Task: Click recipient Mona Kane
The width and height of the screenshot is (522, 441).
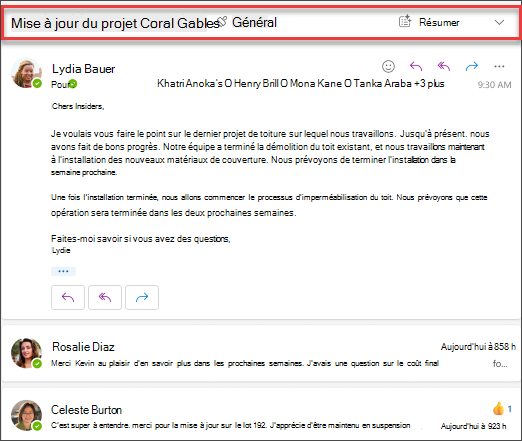Action: [316, 83]
